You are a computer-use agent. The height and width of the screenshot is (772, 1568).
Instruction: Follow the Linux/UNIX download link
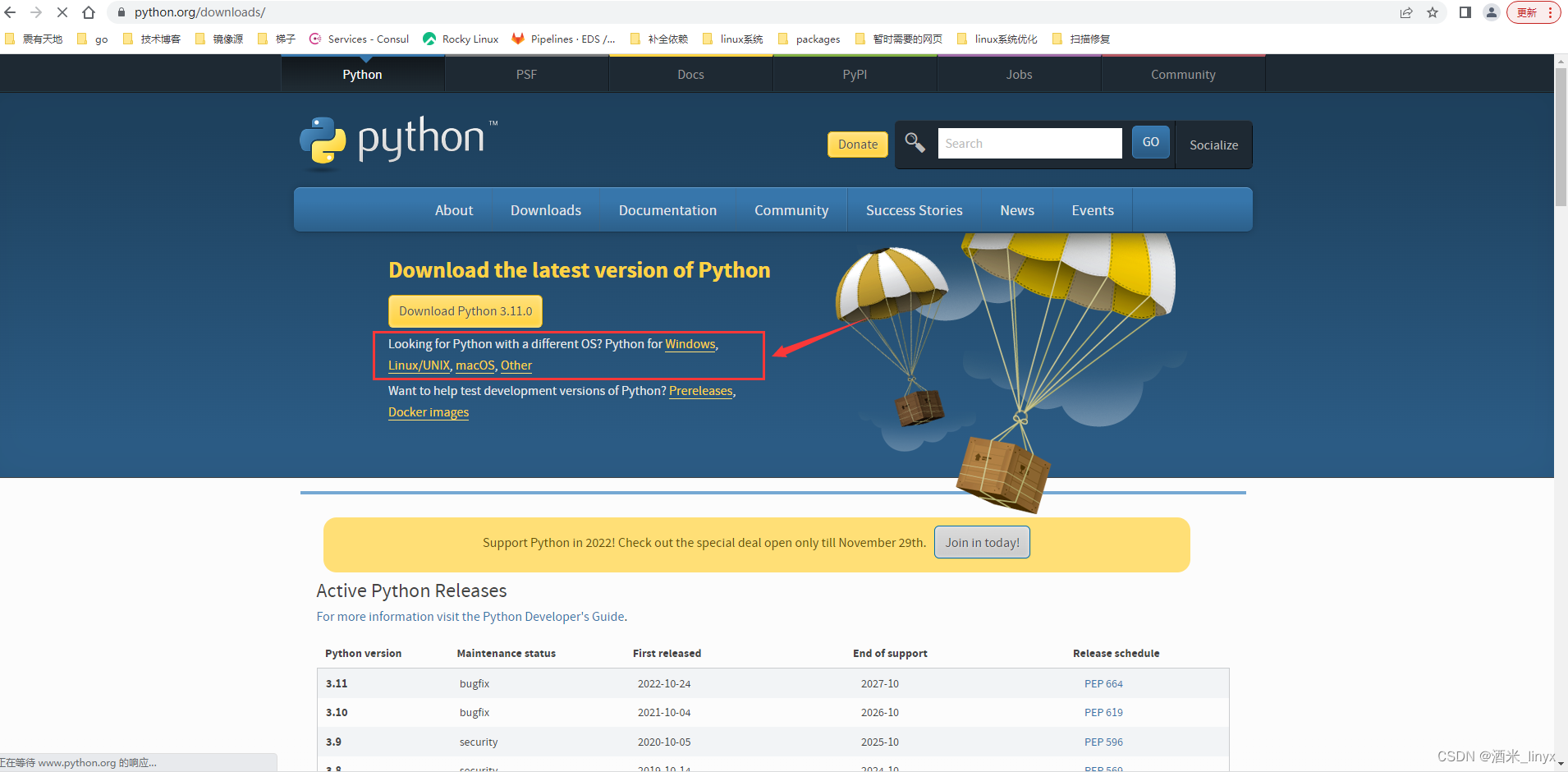tap(419, 365)
